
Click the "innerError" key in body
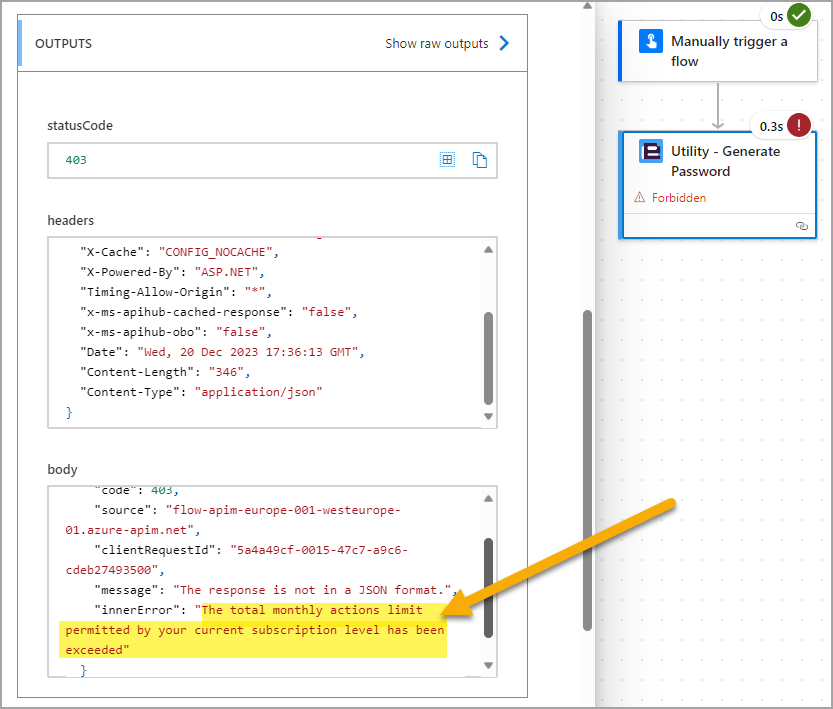138,610
